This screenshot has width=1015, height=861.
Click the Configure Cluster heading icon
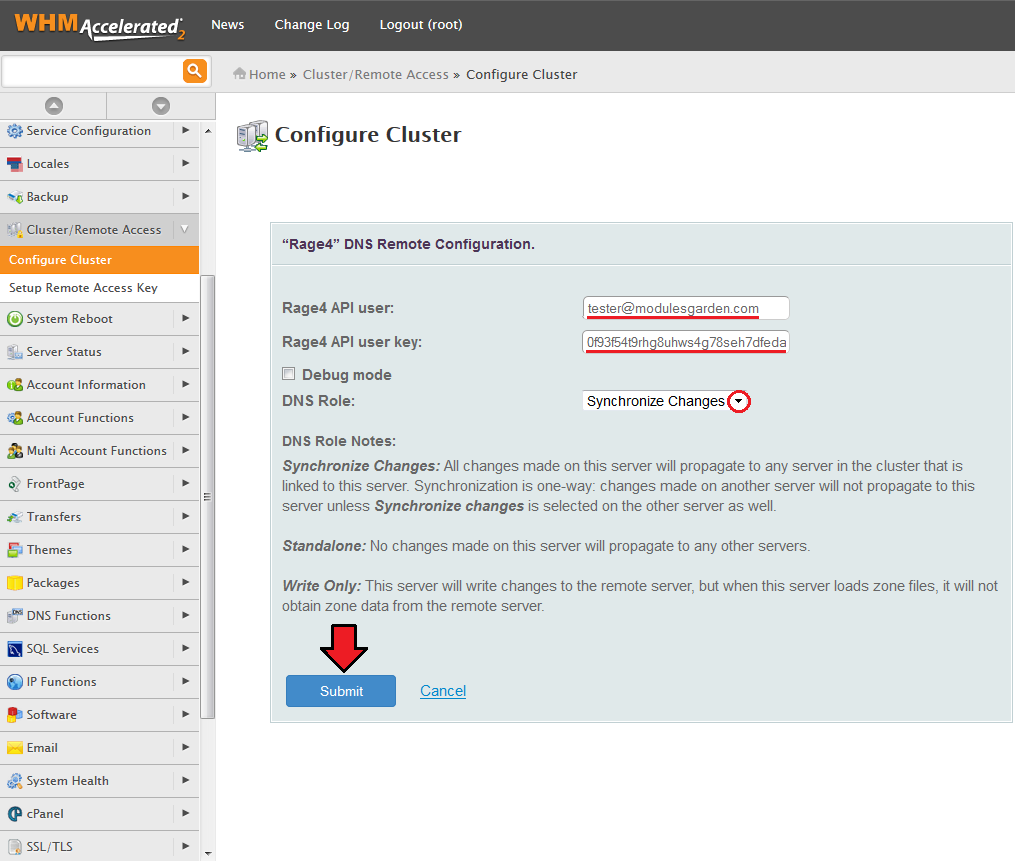tap(252, 136)
